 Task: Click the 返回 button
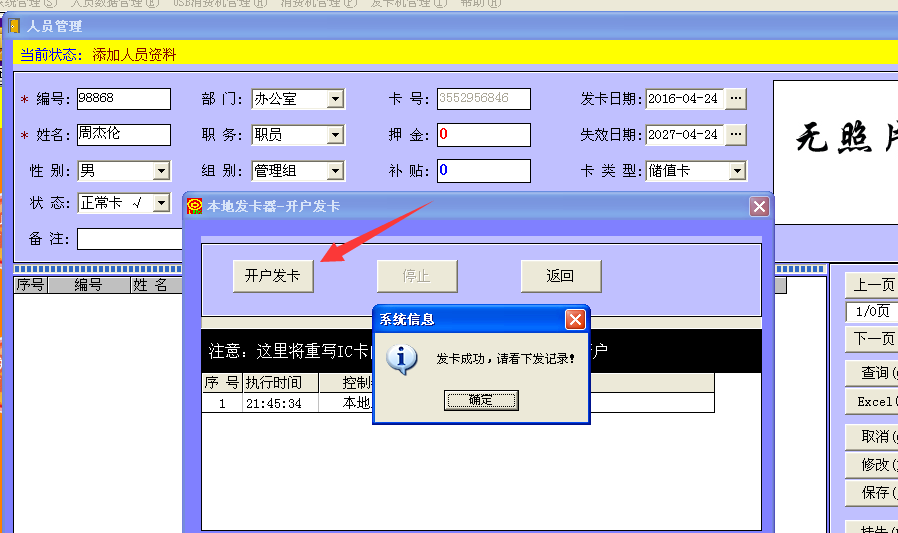coord(560,276)
